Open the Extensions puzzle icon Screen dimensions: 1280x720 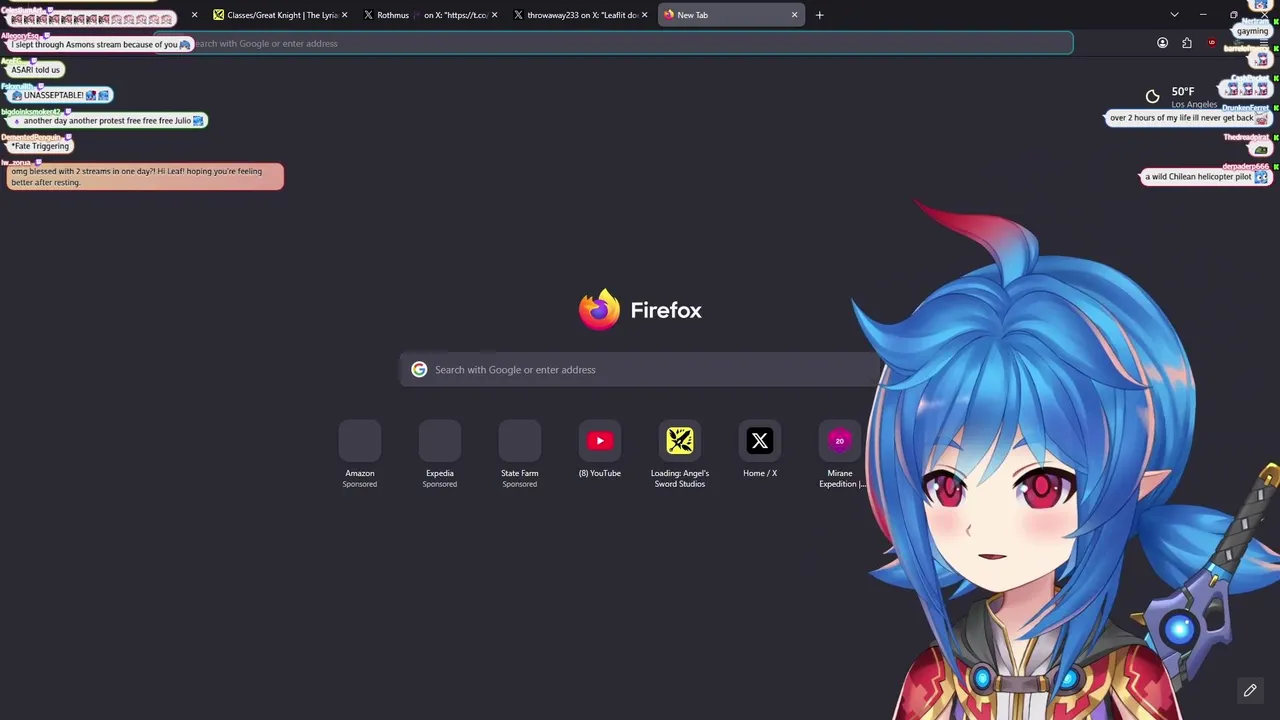[1187, 43]
